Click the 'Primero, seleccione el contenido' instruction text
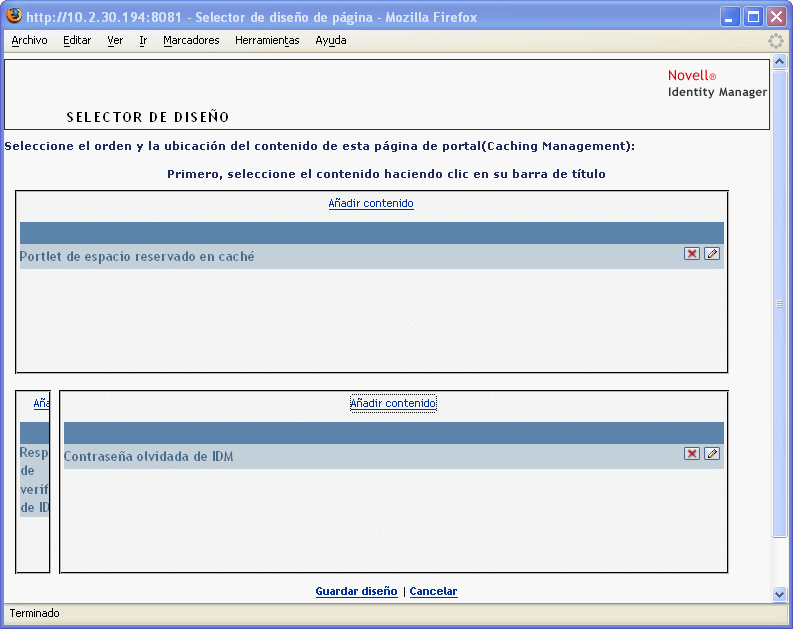The height and width of the screenshot is (629, 793). [x=386, y=174]
